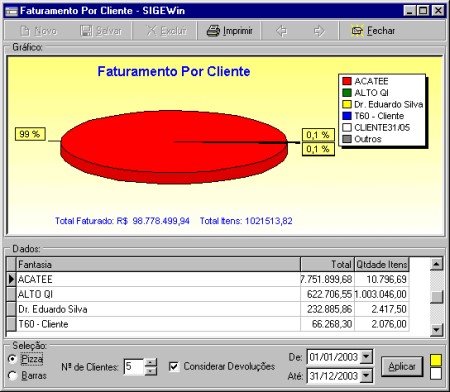450x392 pixels.
Task: Close the form with Fechar
Action: 373,31
